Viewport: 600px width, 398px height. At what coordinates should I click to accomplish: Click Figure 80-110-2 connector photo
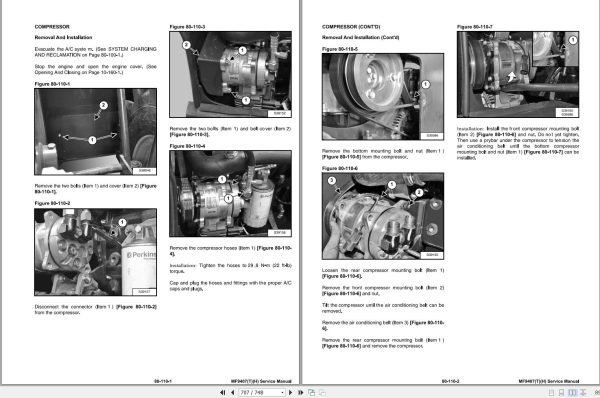(95, 252)
